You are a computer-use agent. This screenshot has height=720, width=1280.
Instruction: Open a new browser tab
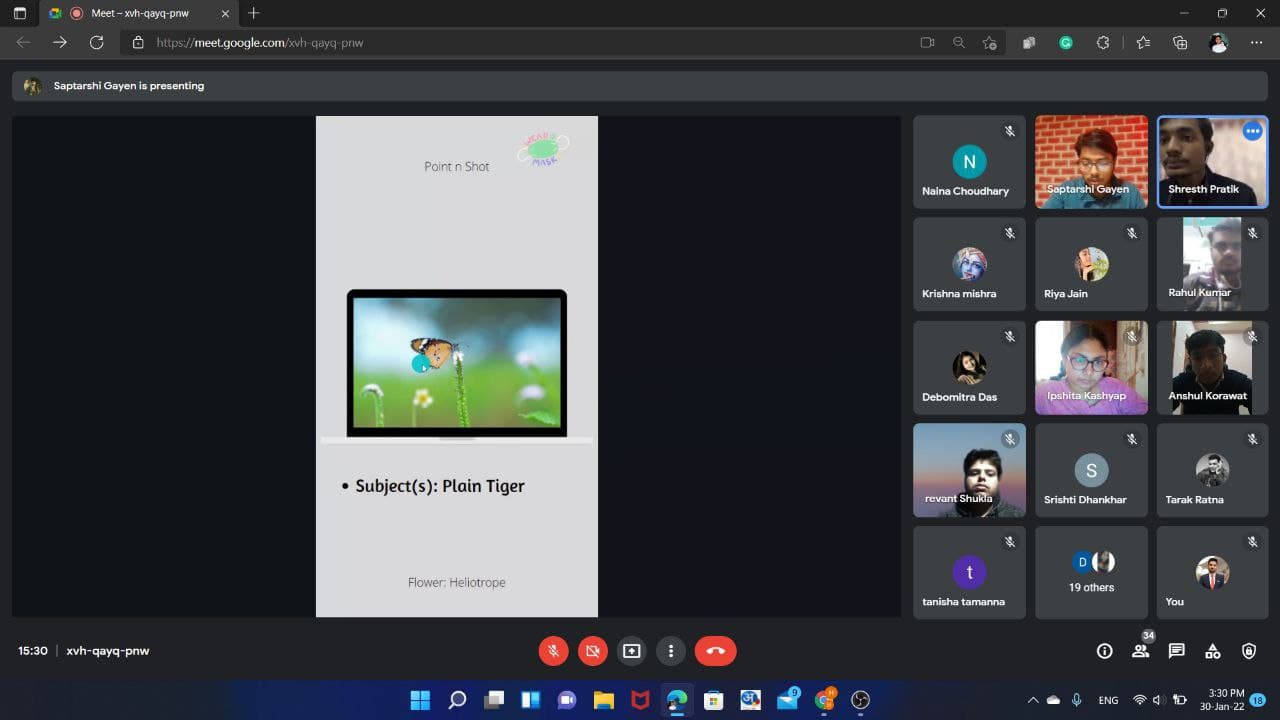pyautogui.click(x=254, y=14)
